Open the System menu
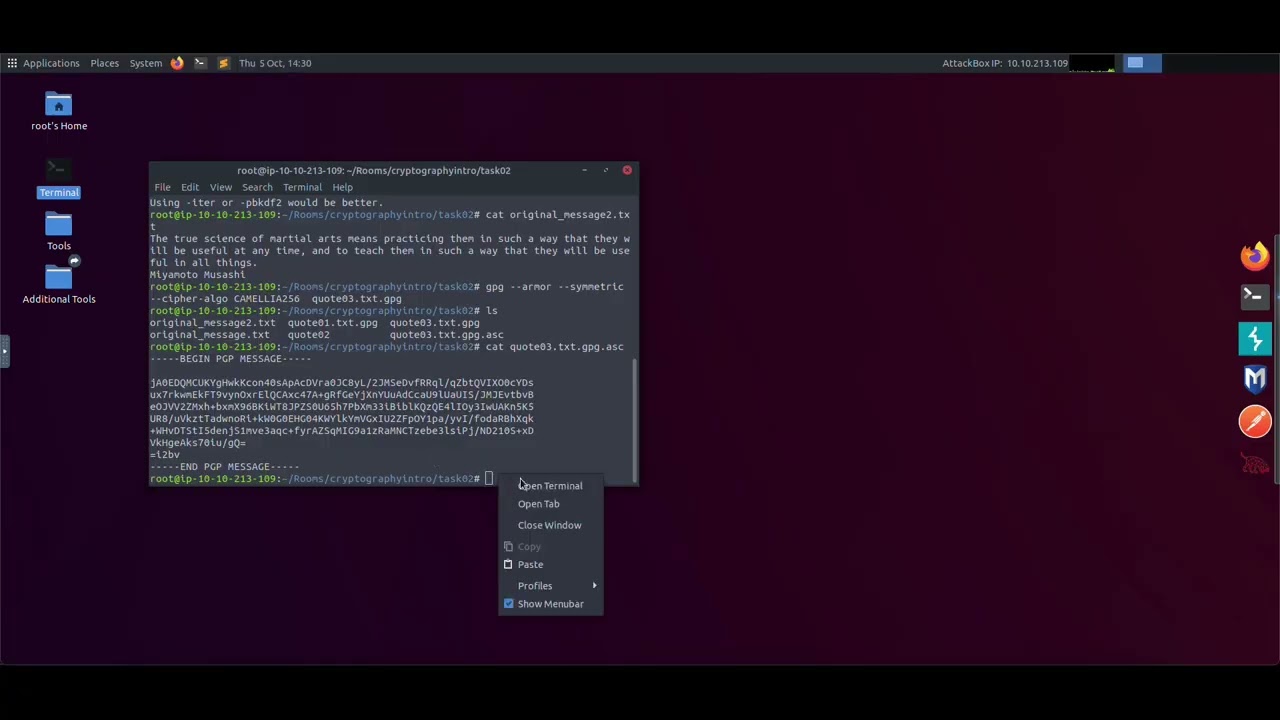The image size is (1280, 720). (145, 63)
